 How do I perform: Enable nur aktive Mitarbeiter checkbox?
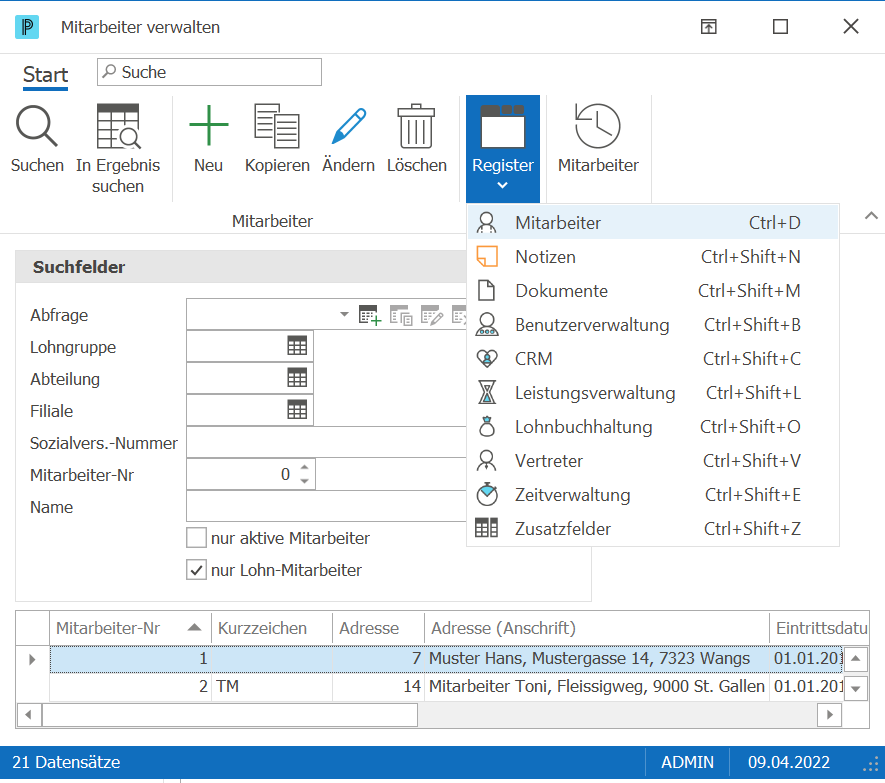pos(196,538)
